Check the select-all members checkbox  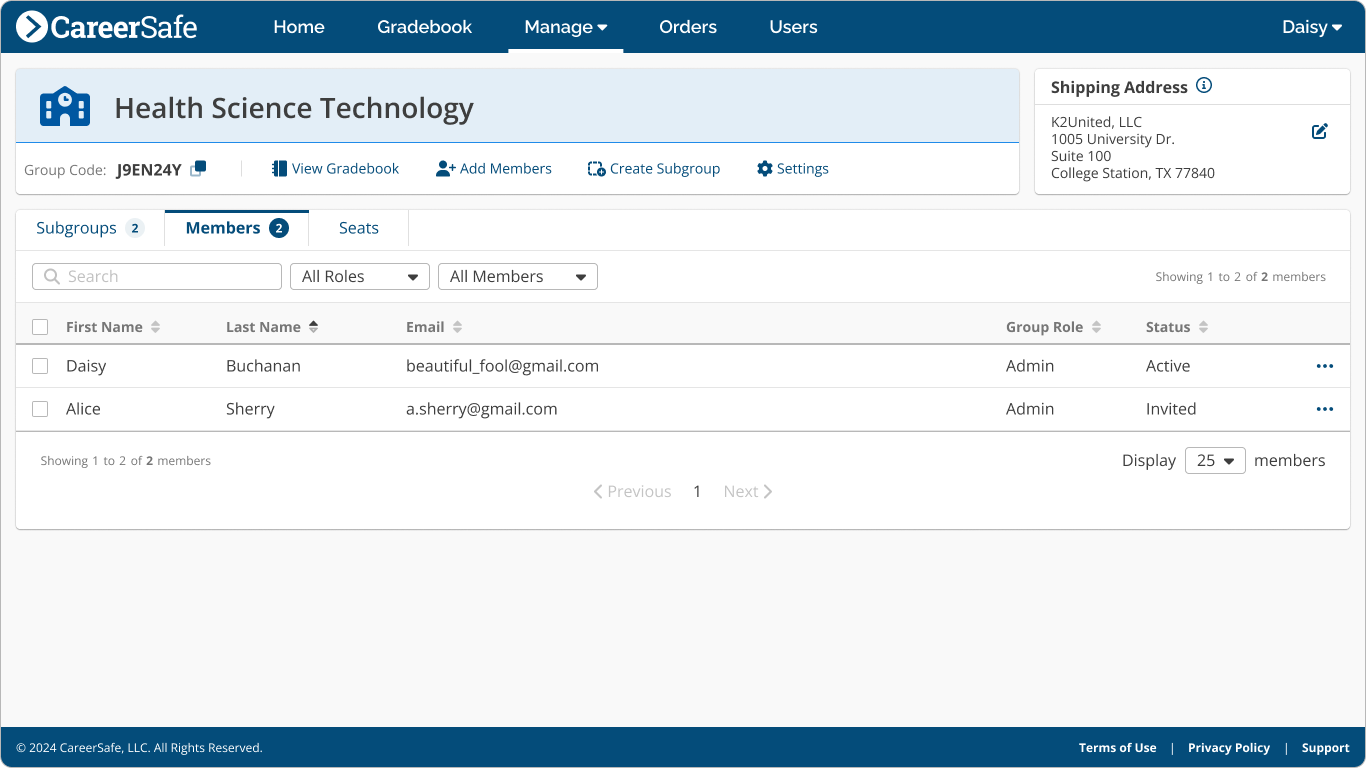click(39, 327)
